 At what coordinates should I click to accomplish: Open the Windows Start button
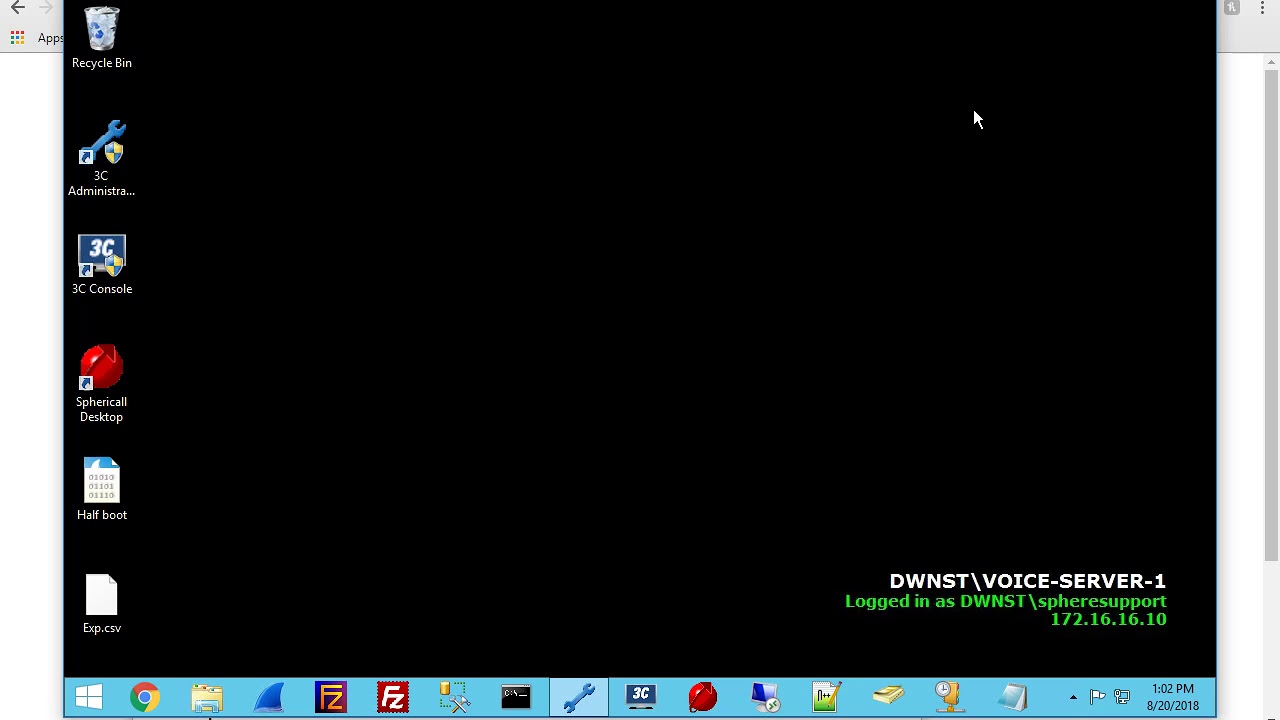click(89, 697)
